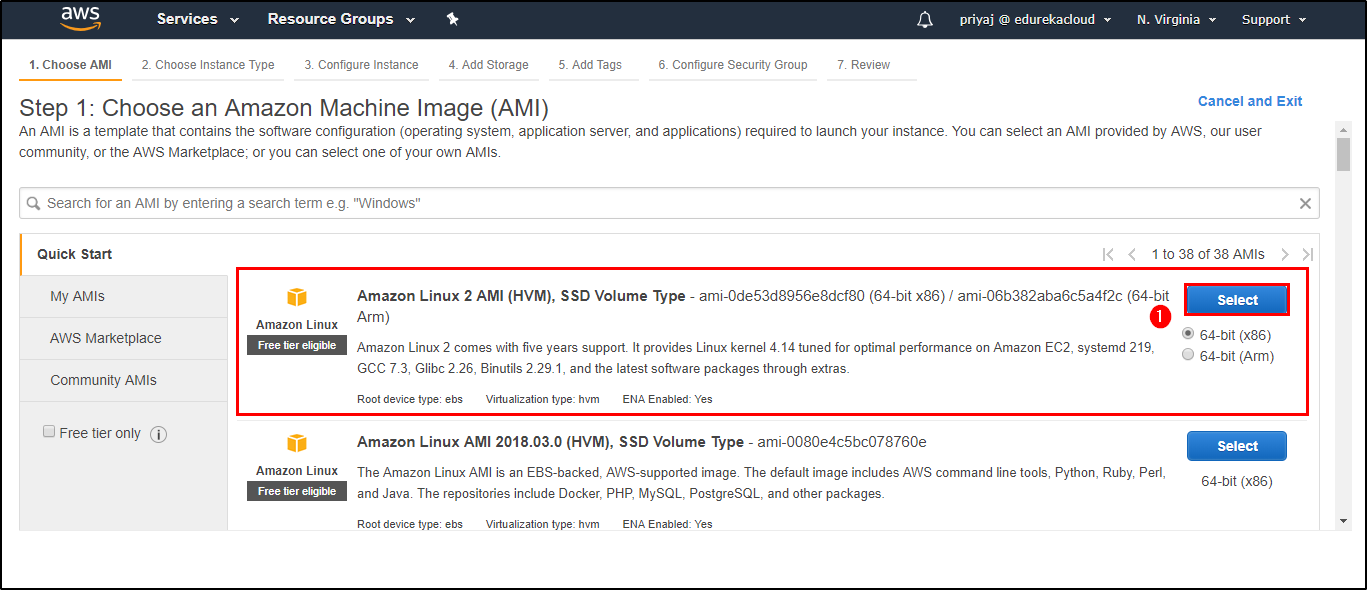Switch to the 2. Choose Instance Type tab
This screenshot has height=590, width=1367.
(x=208, y=65)
